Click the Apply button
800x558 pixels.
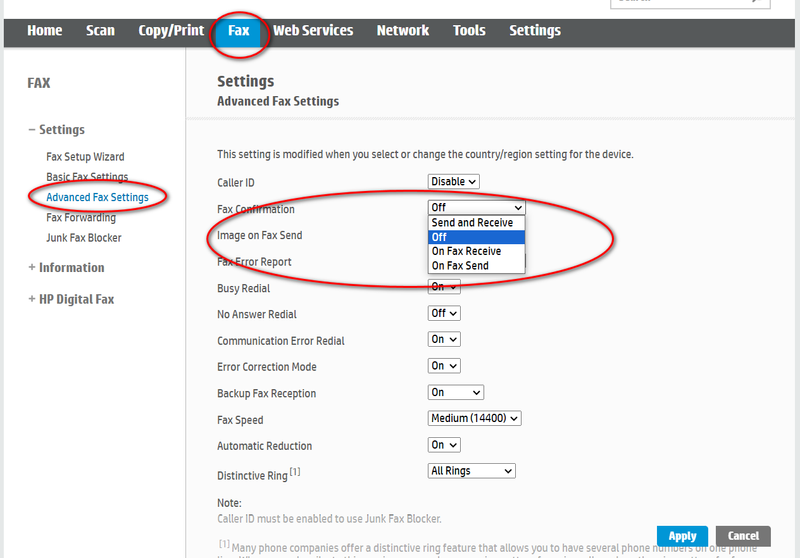pos(682,536)
